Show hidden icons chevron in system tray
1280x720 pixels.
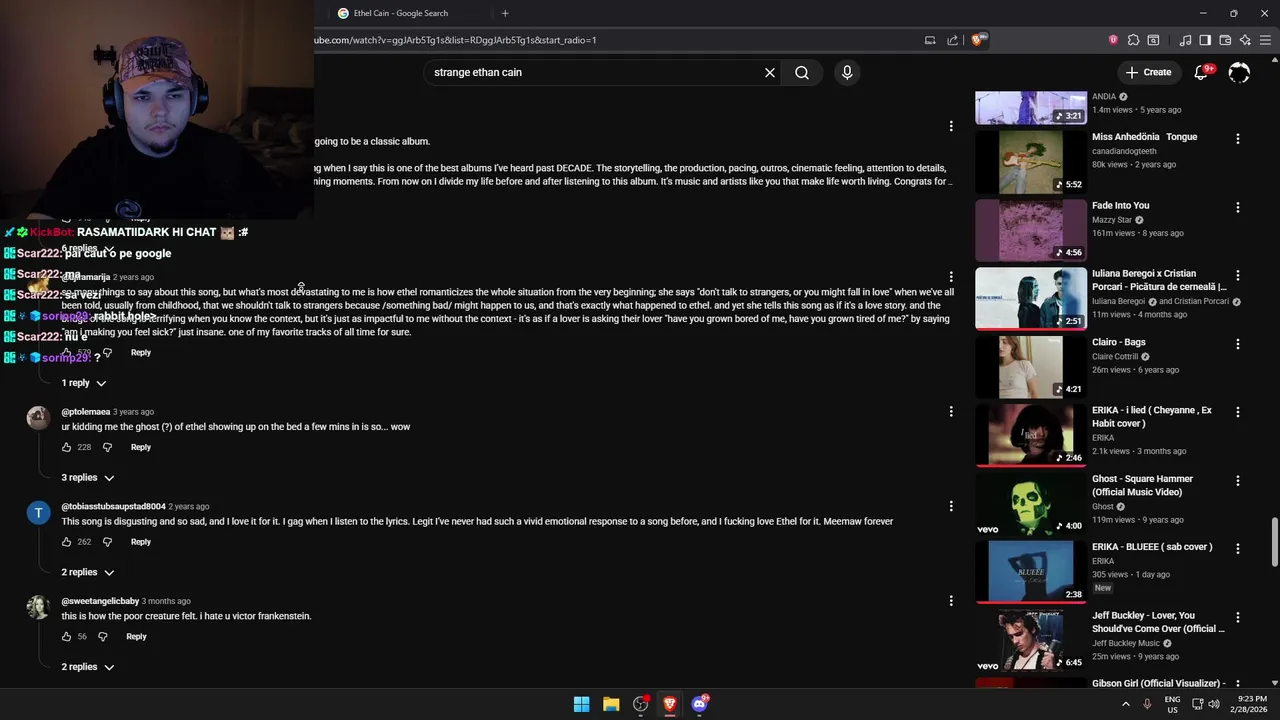(x=1125, y=704)
